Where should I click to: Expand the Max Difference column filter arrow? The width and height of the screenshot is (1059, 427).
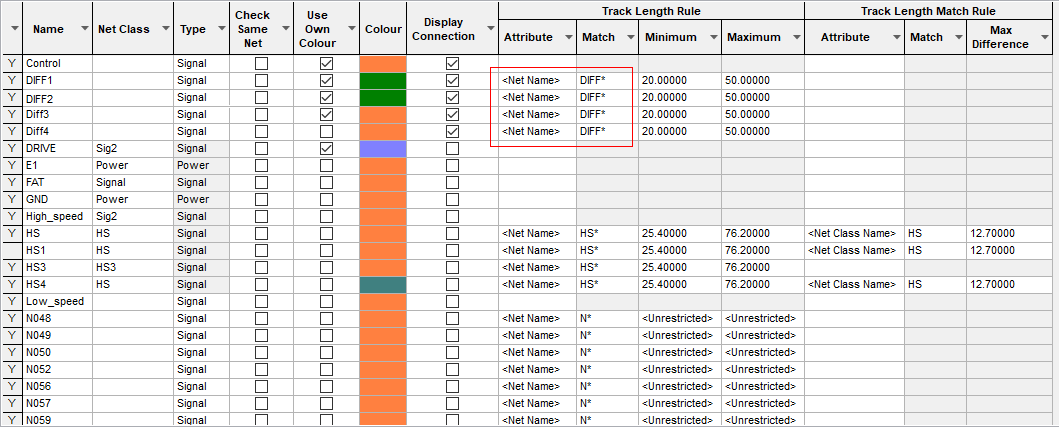(1047, 37)
